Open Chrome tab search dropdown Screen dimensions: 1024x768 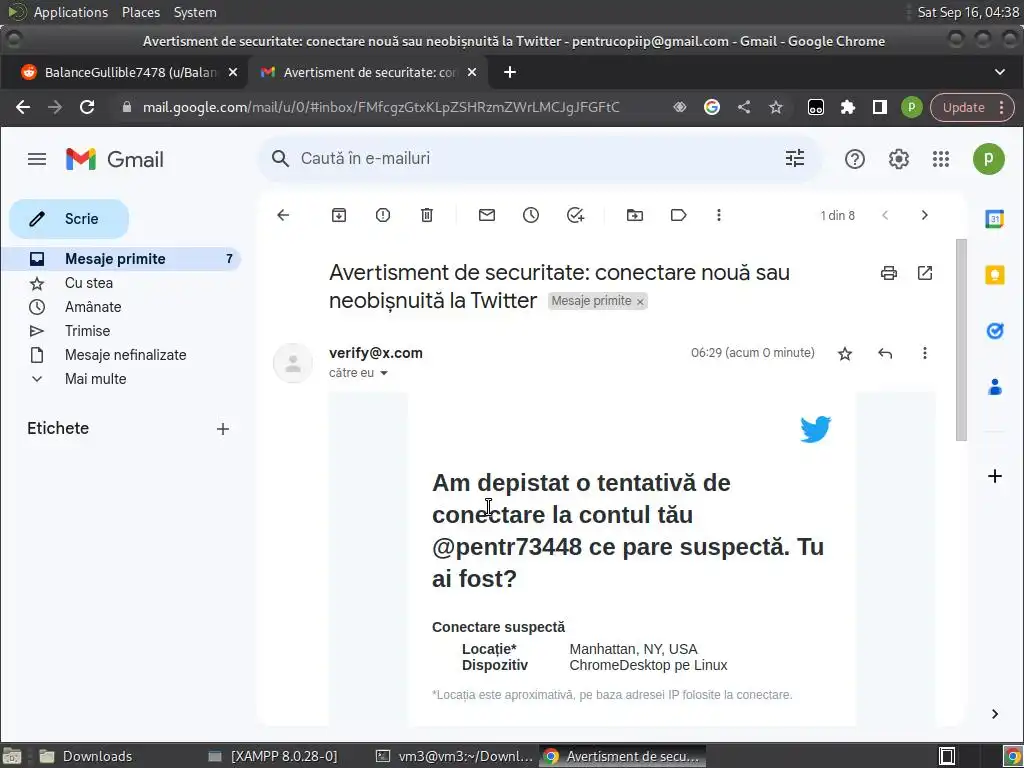(1000, 72)
